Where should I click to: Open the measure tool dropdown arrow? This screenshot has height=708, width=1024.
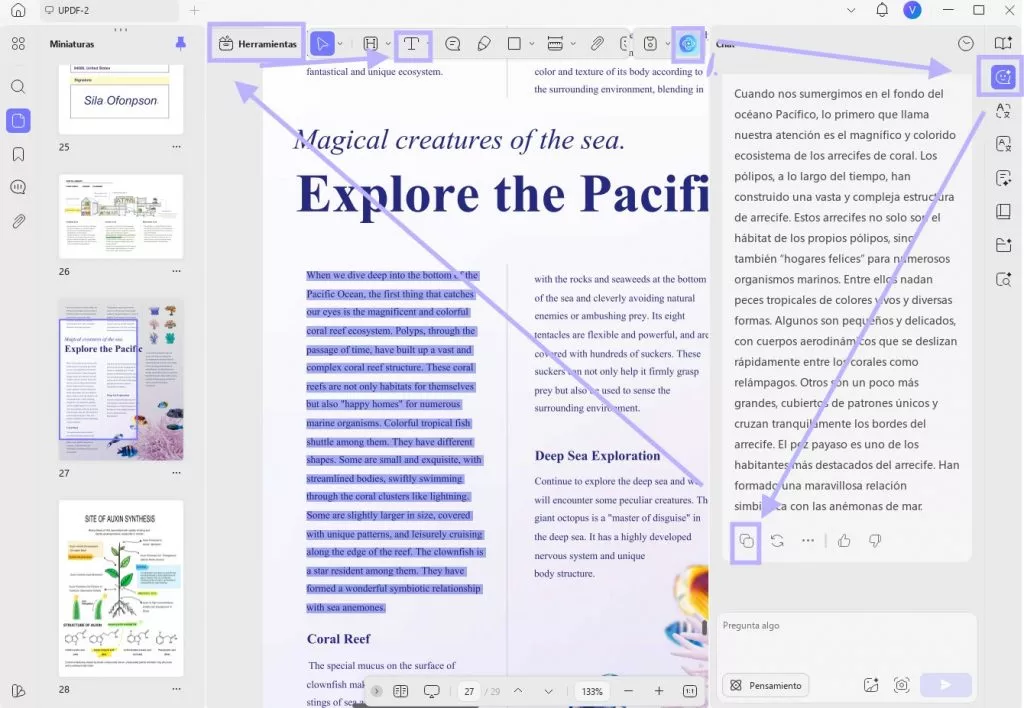(x=573, y=44)
